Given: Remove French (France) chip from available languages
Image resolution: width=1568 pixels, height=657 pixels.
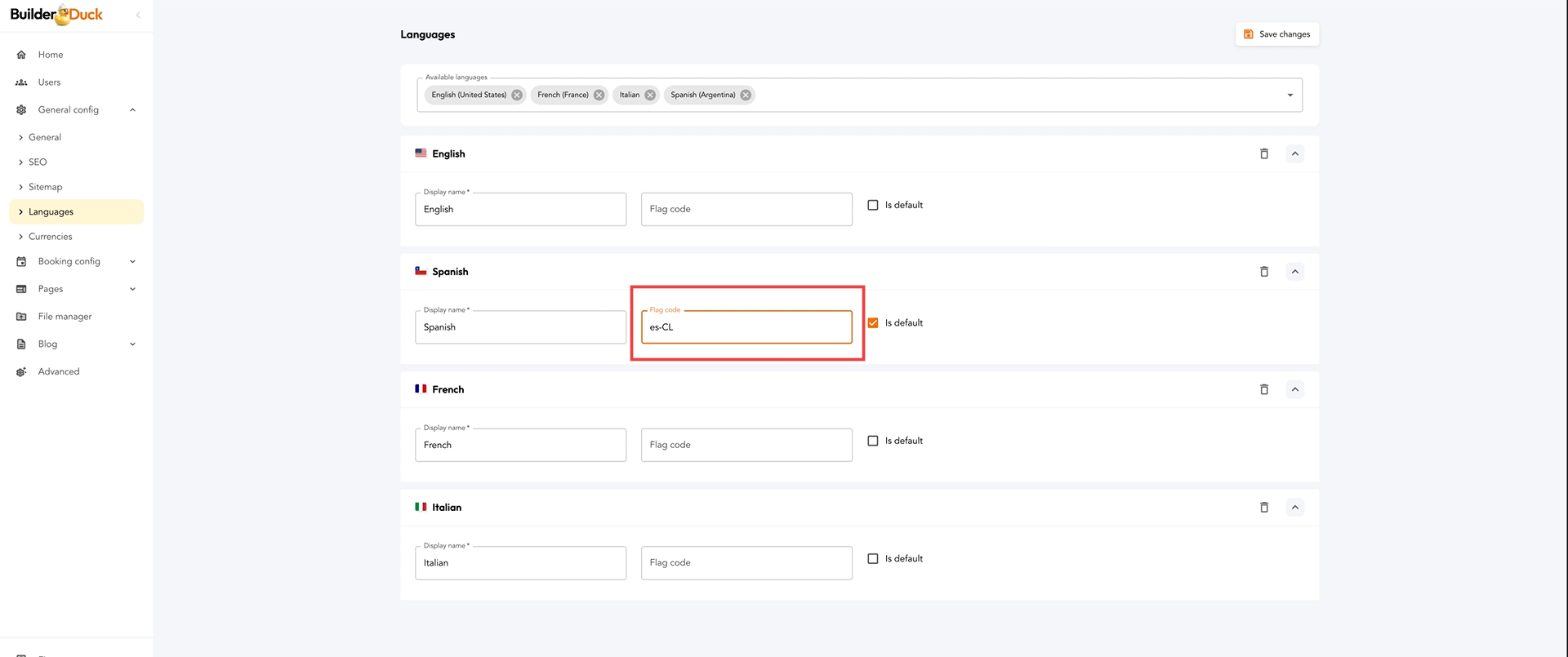Looking at the screenshot, I should (599, 95).
